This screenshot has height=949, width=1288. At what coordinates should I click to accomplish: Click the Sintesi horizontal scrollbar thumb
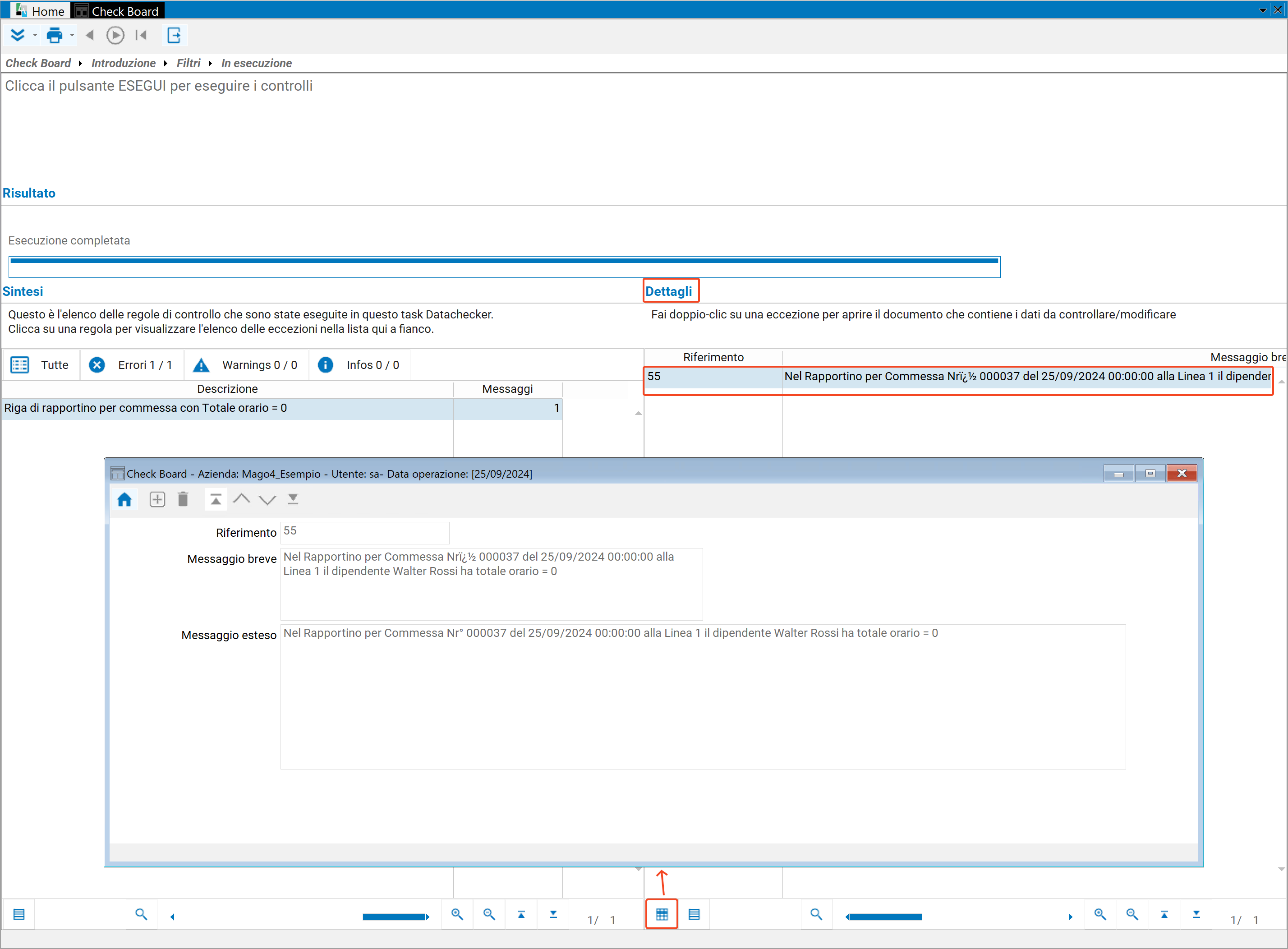click(x=395, y=917)
